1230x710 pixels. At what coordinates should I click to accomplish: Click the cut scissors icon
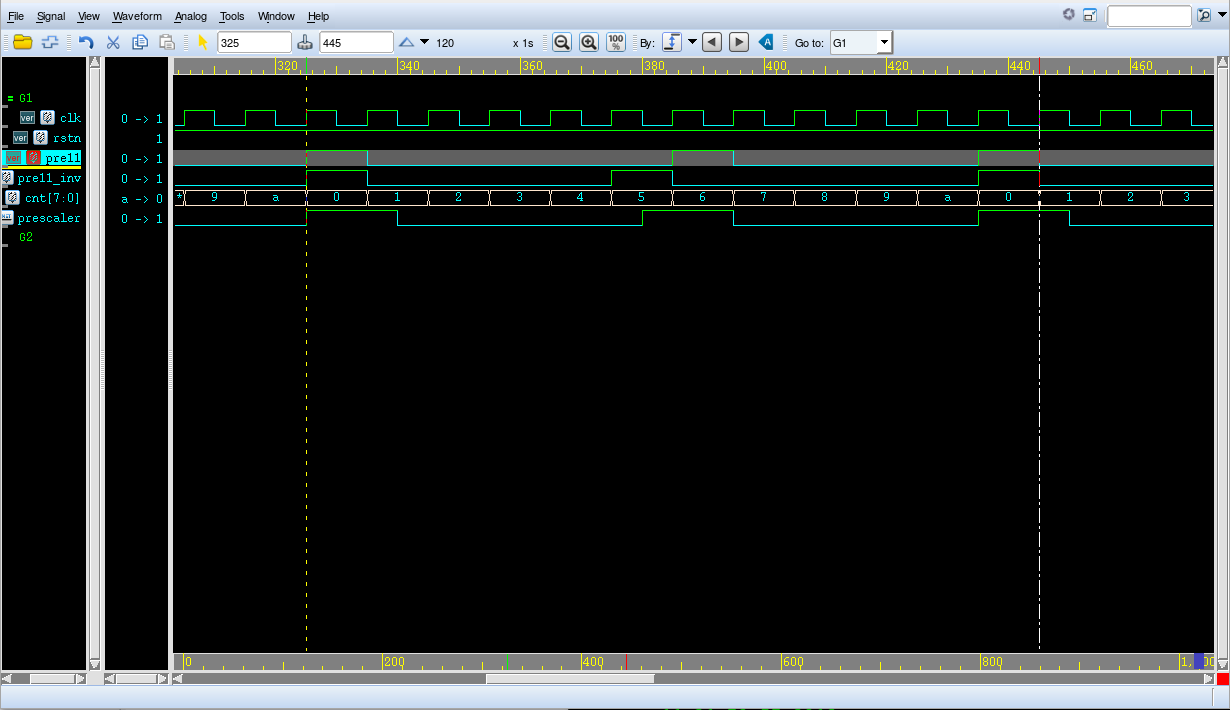pos(113,42)
